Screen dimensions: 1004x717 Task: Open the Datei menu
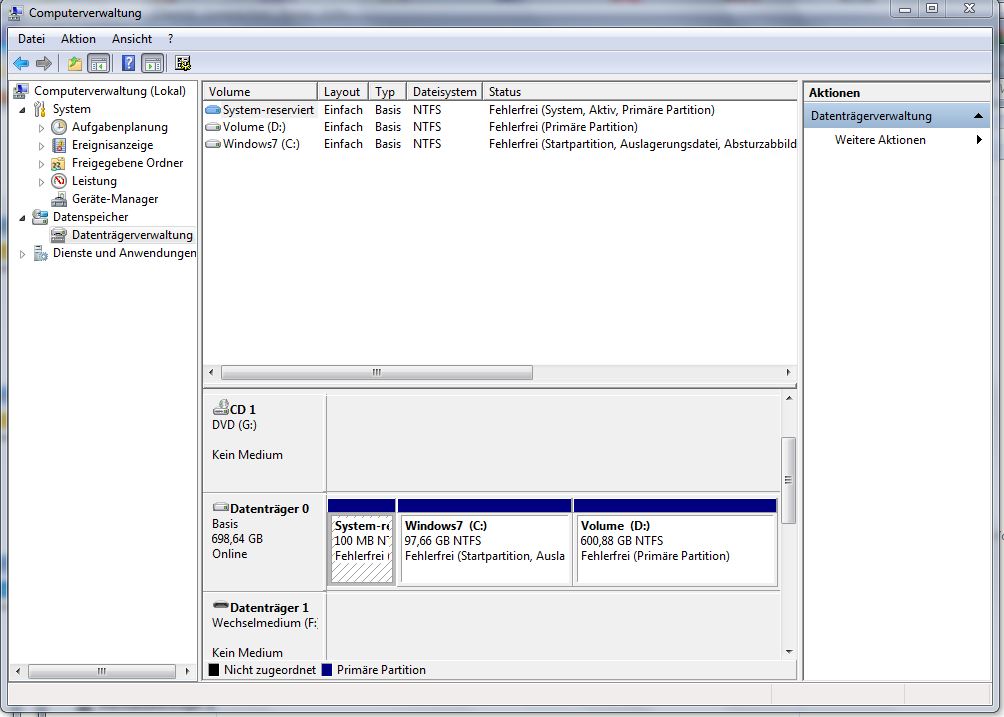tap(31, 39)
